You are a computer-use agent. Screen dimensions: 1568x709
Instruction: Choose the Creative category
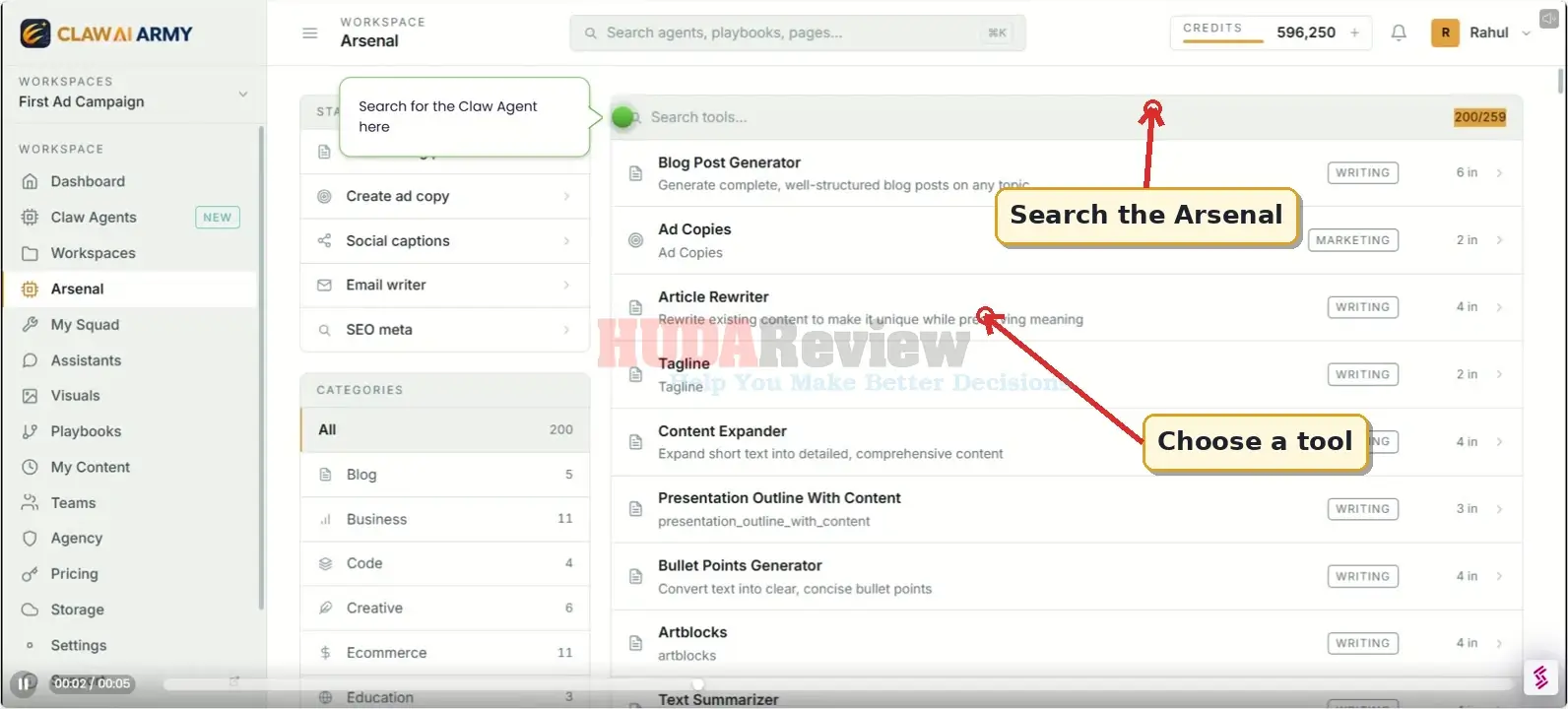point(445,609)
